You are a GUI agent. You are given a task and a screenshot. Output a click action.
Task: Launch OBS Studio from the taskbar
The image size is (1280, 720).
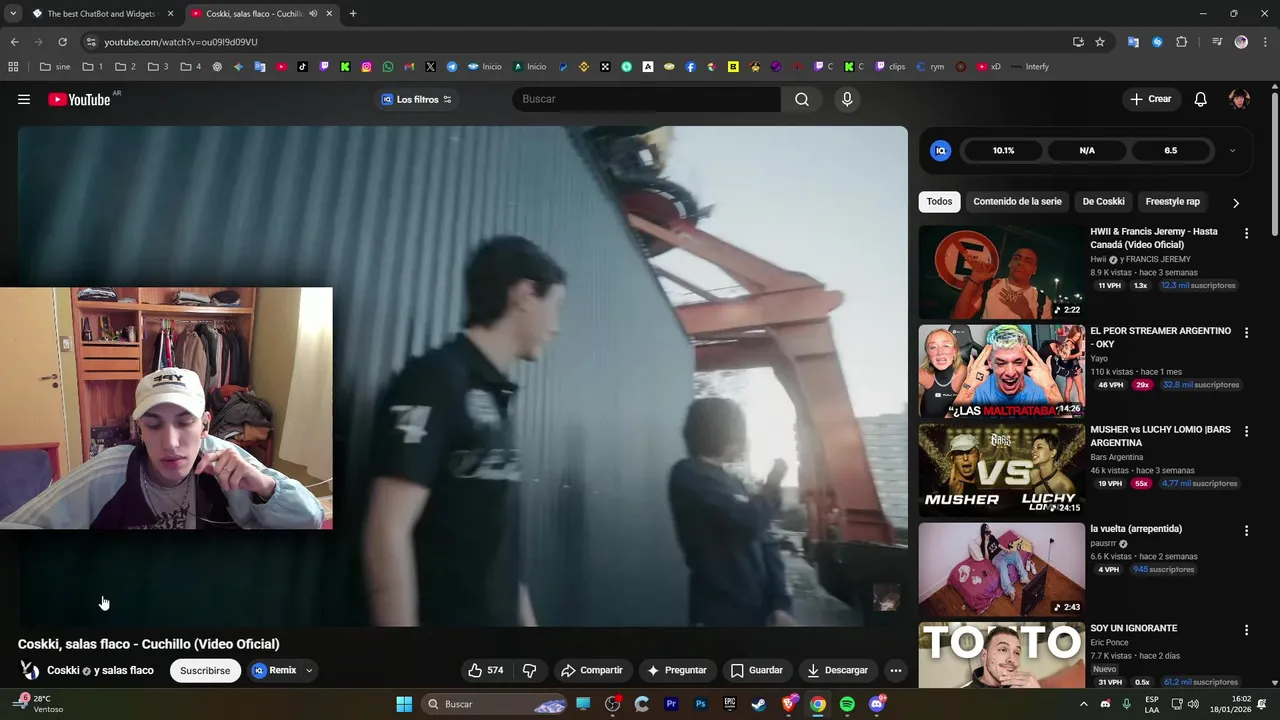[613, 704]
